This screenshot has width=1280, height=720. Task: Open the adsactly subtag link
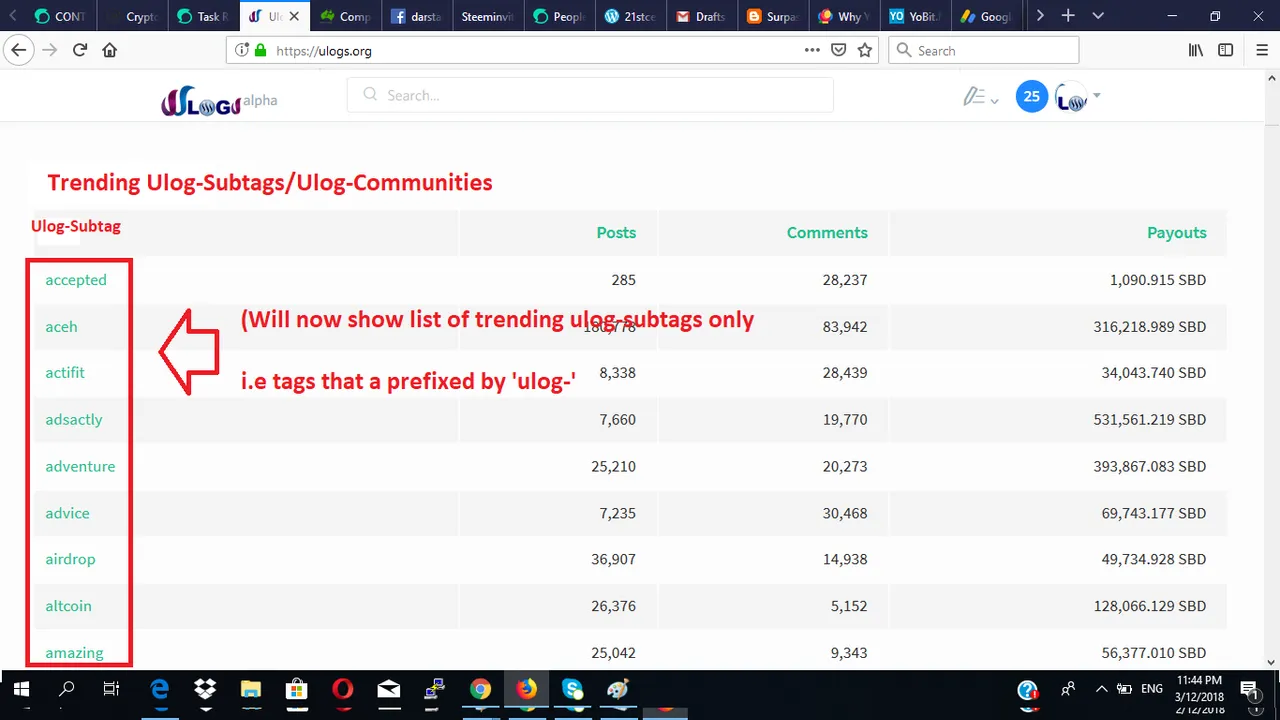pos(74,419)
